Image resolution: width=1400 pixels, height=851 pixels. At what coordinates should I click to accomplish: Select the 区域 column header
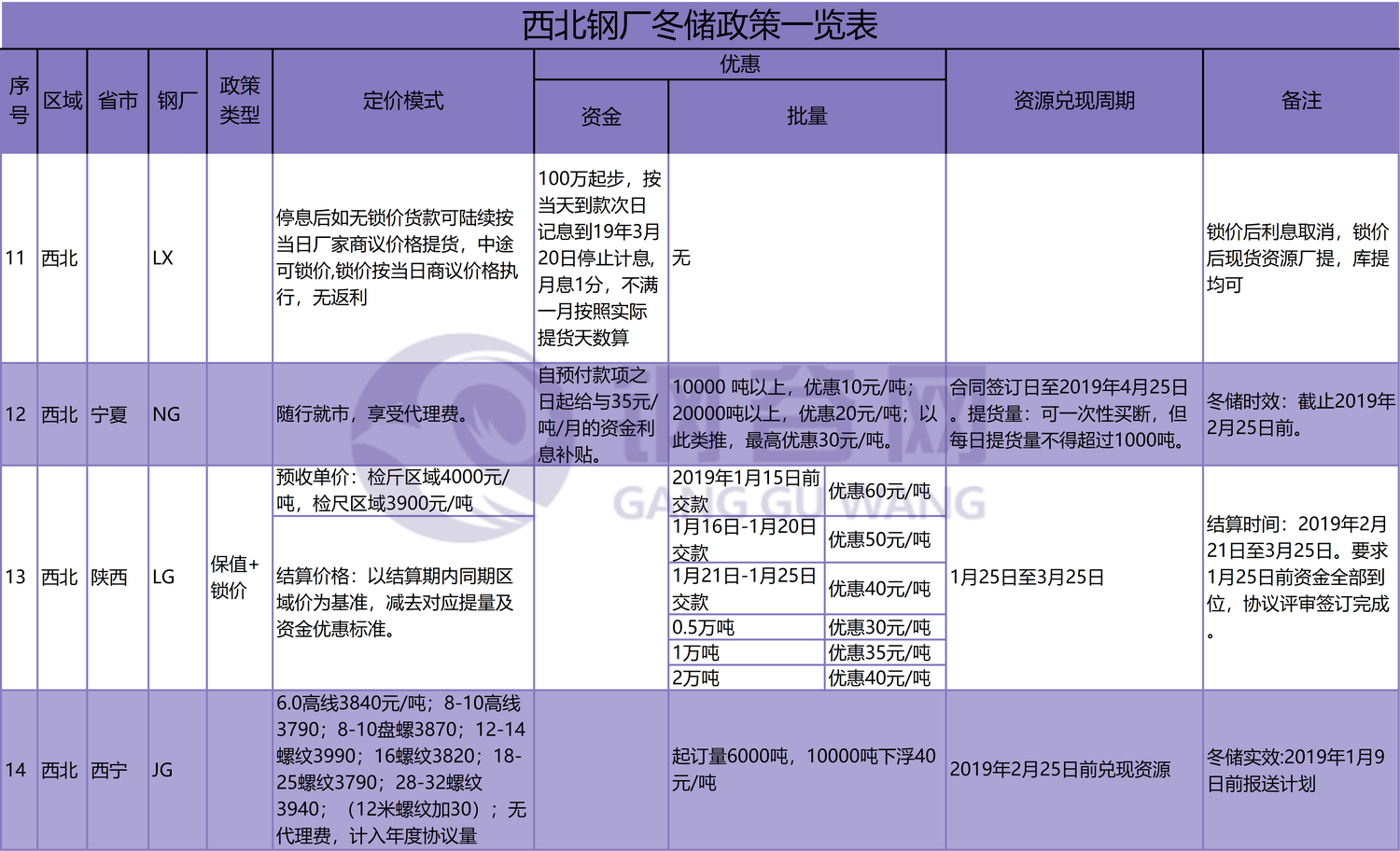[x=63, y=101]
